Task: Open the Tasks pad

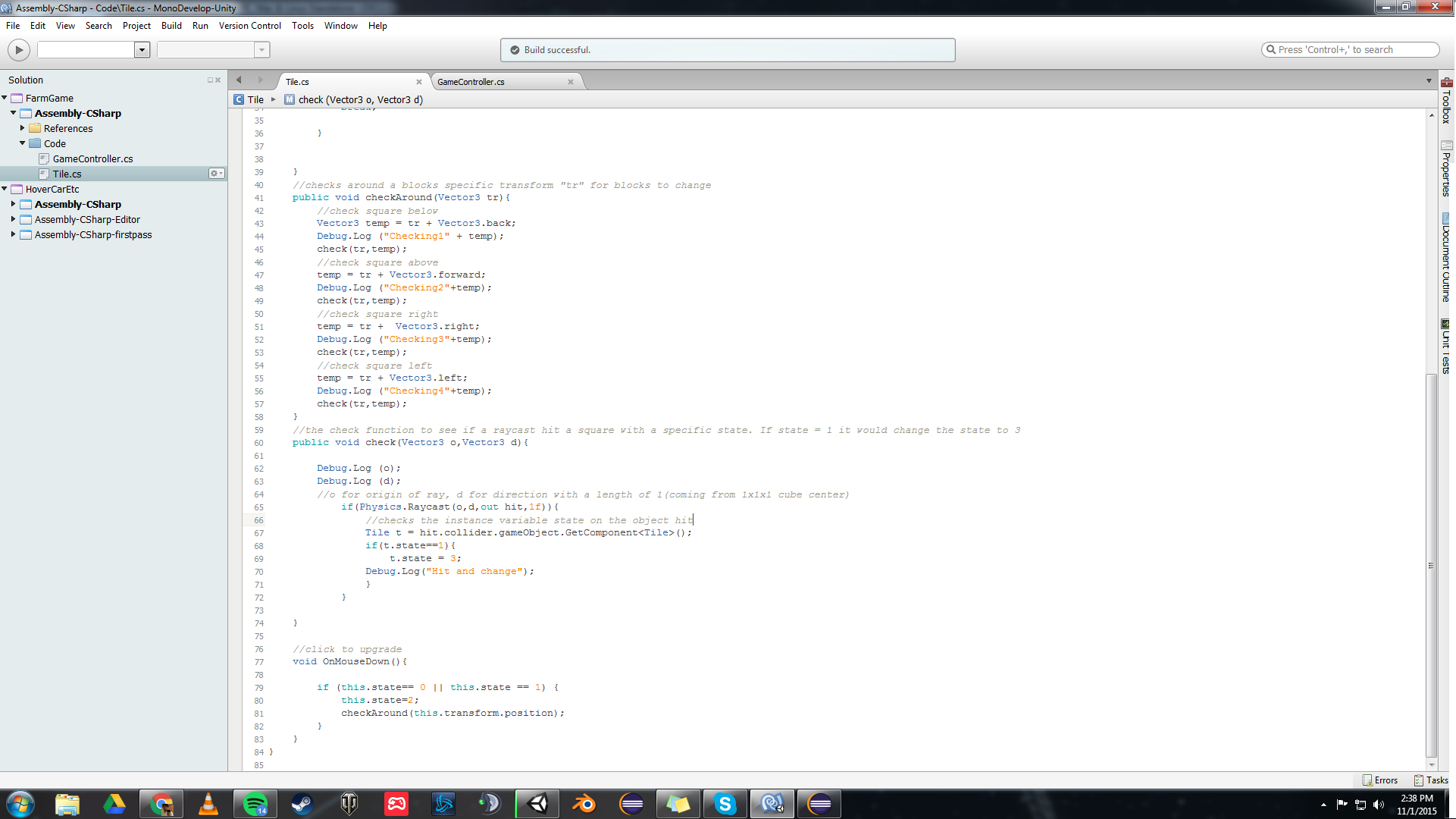Action: click(1430, 780)
